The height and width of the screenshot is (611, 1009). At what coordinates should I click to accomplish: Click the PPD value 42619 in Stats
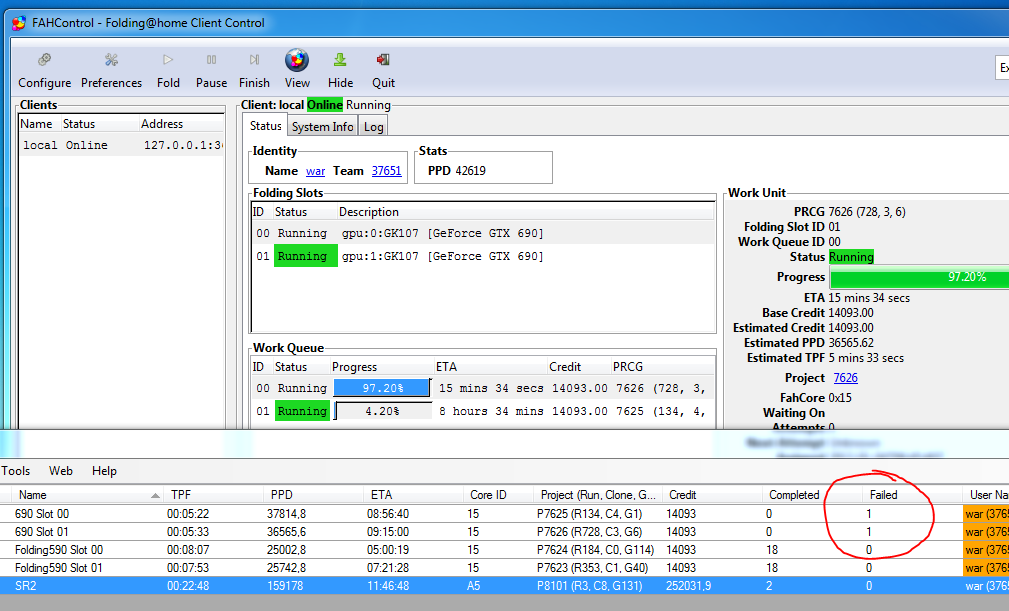[470, 171]
